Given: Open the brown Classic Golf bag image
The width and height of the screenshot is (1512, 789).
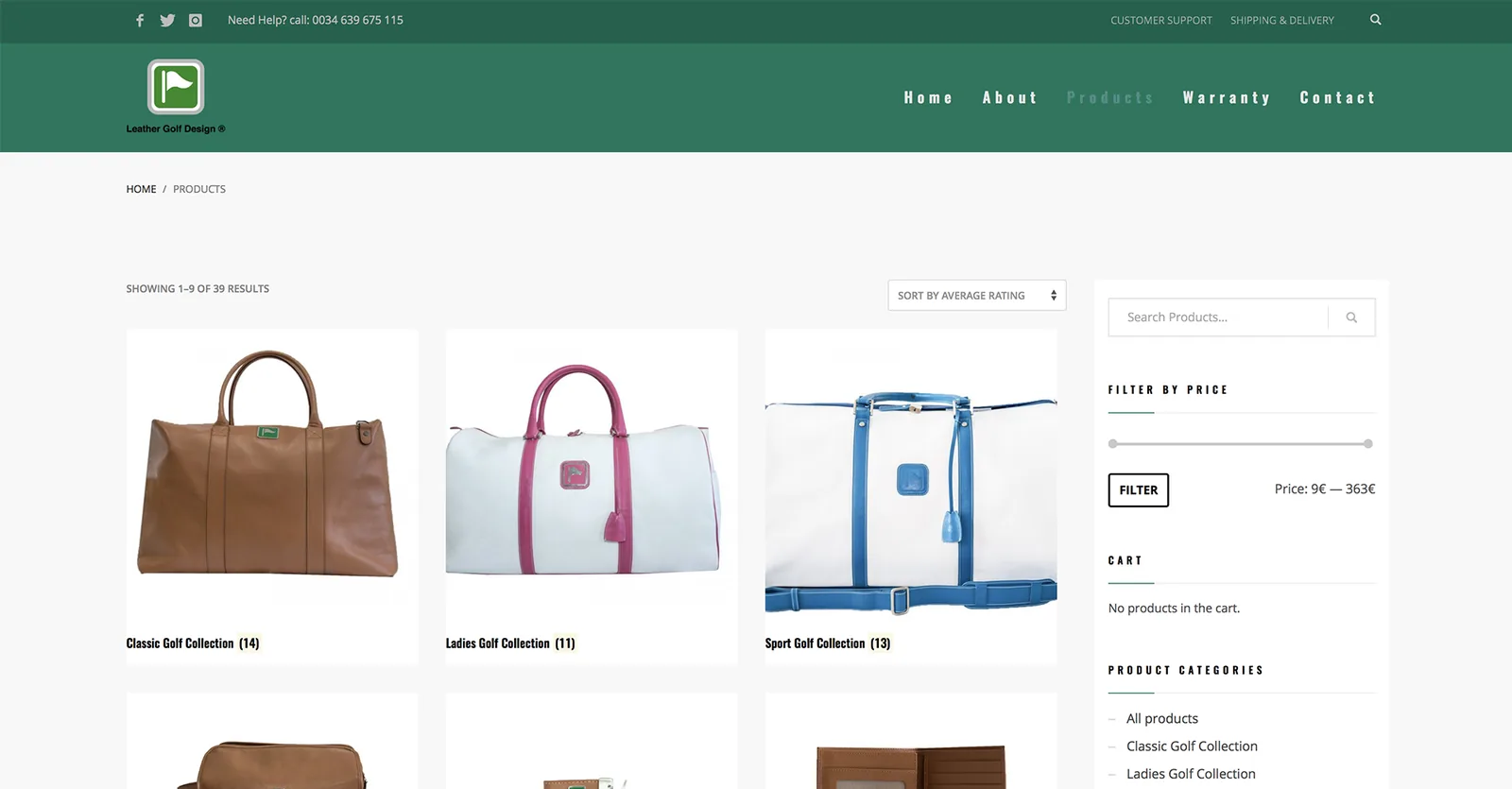Looking at the screenshot, I should [x=272, y=475].
